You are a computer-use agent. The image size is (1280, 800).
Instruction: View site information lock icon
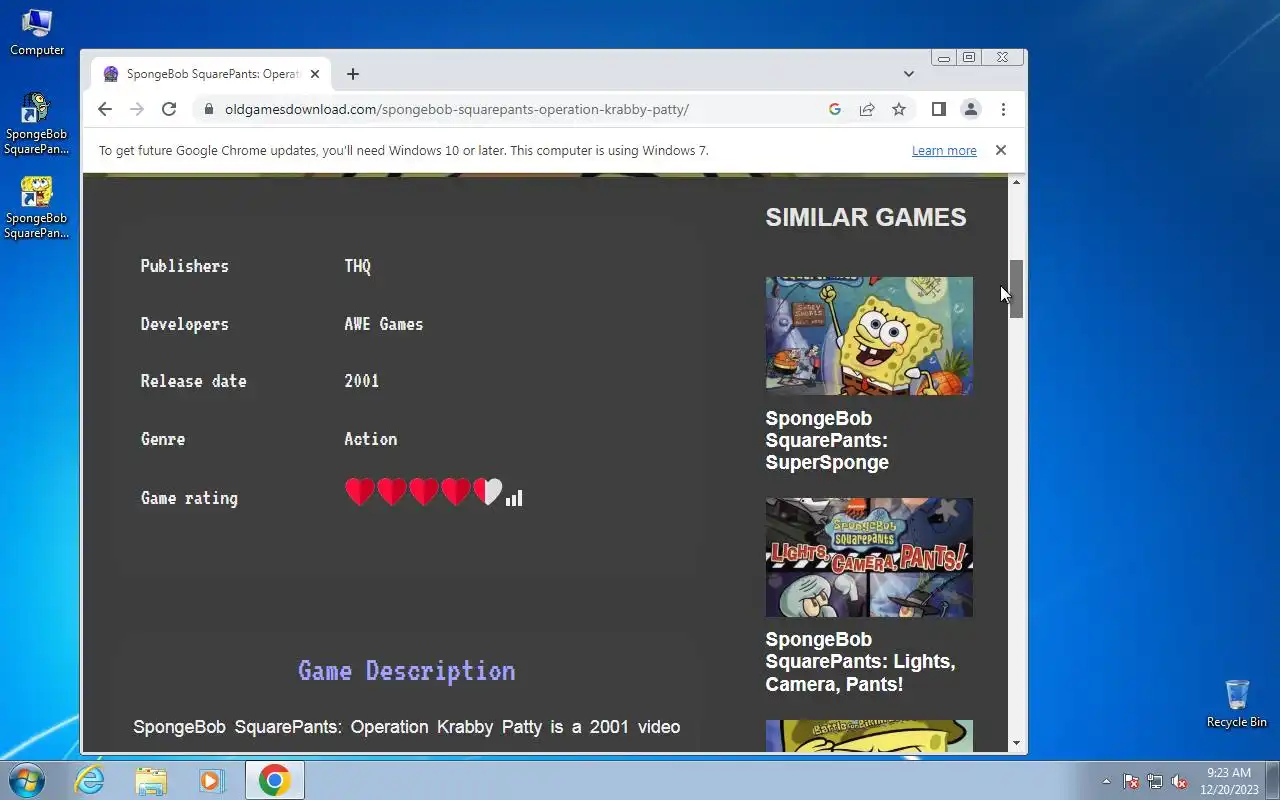[x=208, y=109]
